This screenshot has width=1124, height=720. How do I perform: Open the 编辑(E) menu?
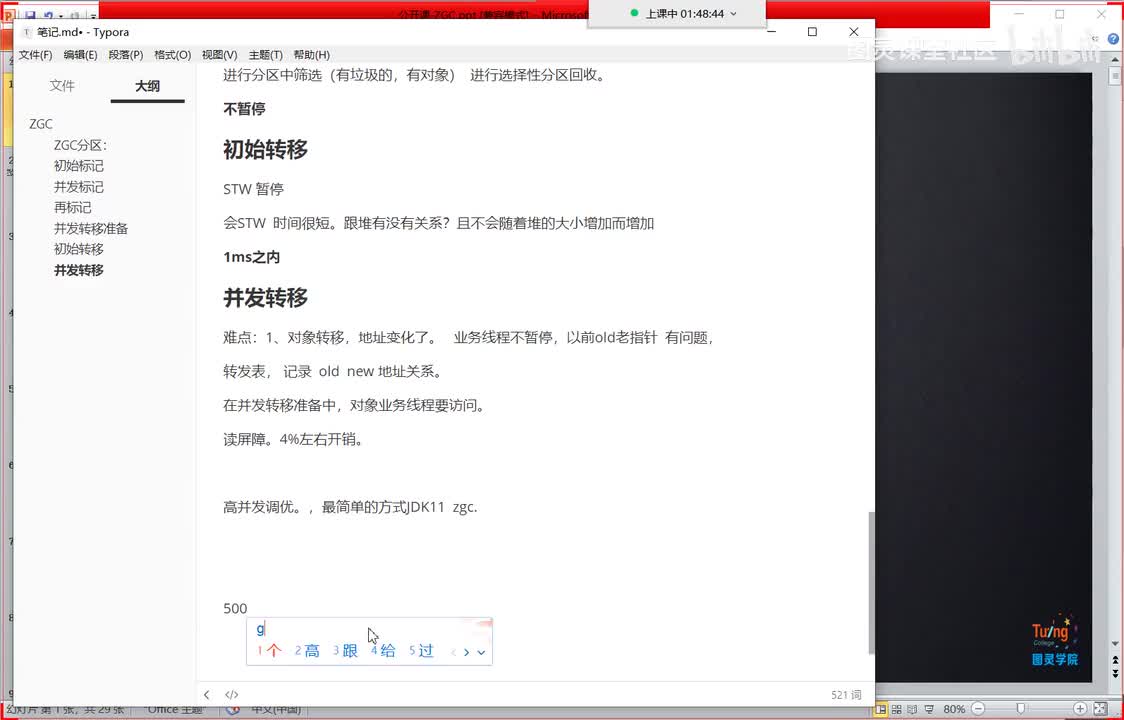pos(80,55)
